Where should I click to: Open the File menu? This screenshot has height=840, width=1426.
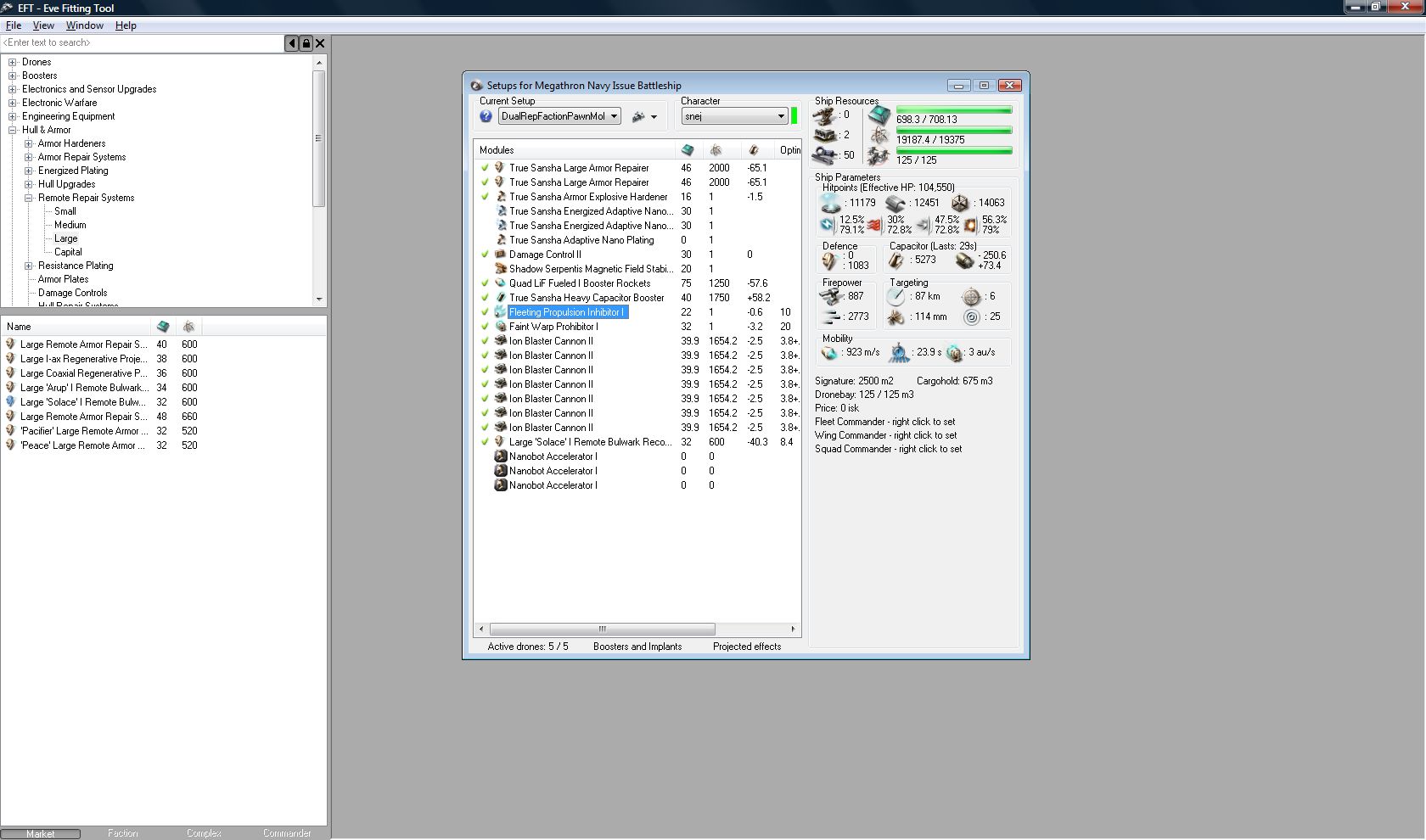coord(14,25)
